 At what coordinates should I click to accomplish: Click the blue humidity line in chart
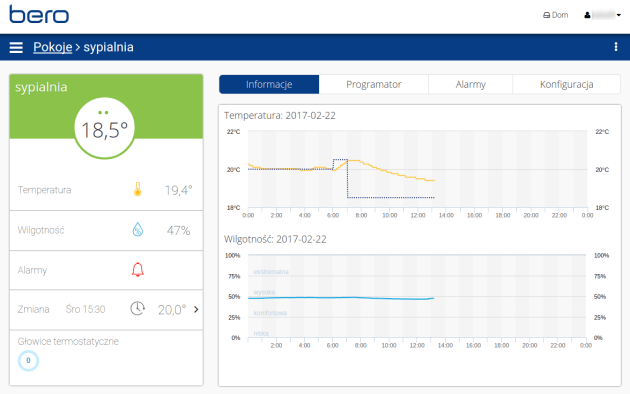(341, 298)
